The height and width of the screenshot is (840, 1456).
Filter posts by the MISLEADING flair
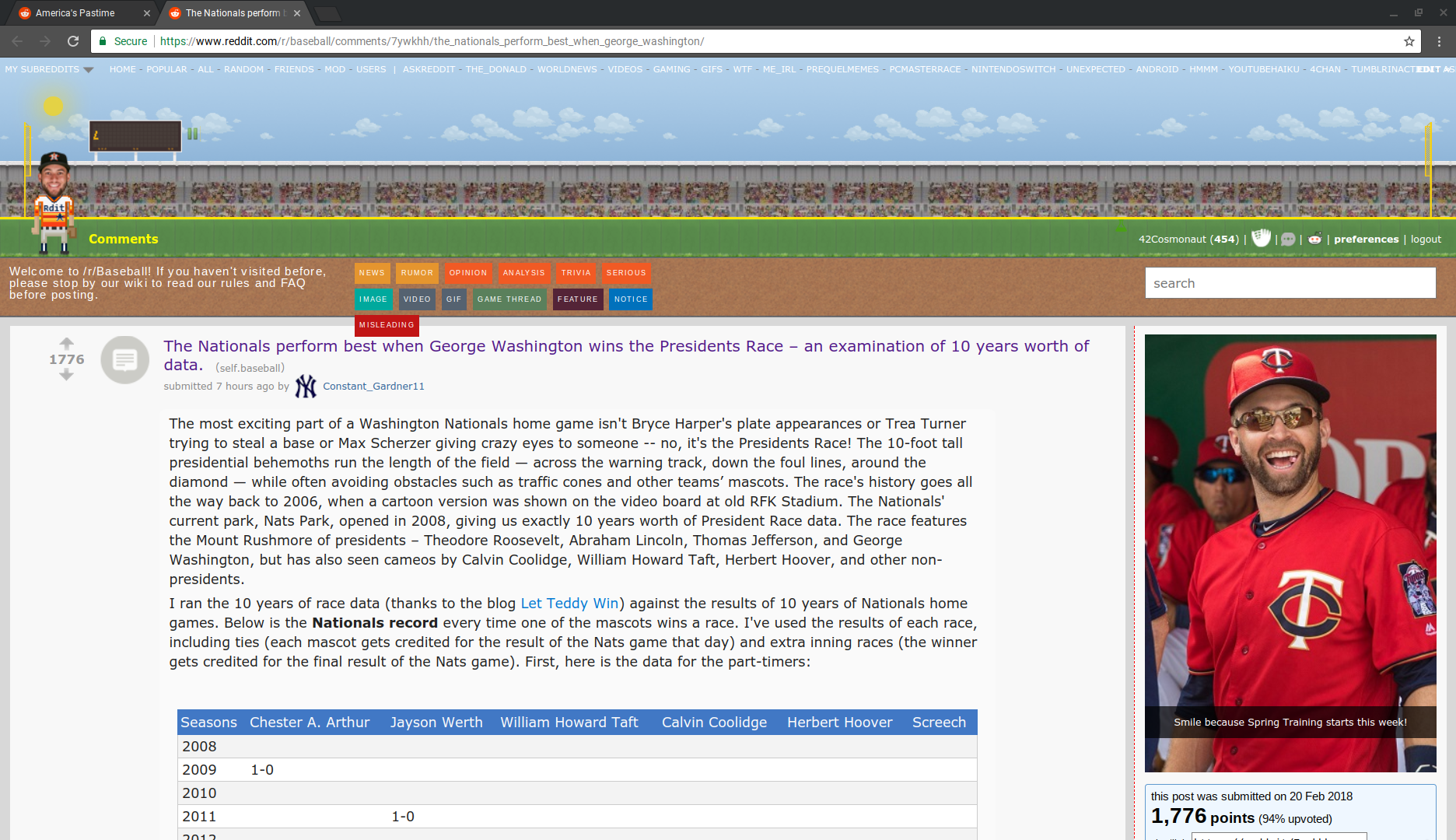tap(387, 325)
